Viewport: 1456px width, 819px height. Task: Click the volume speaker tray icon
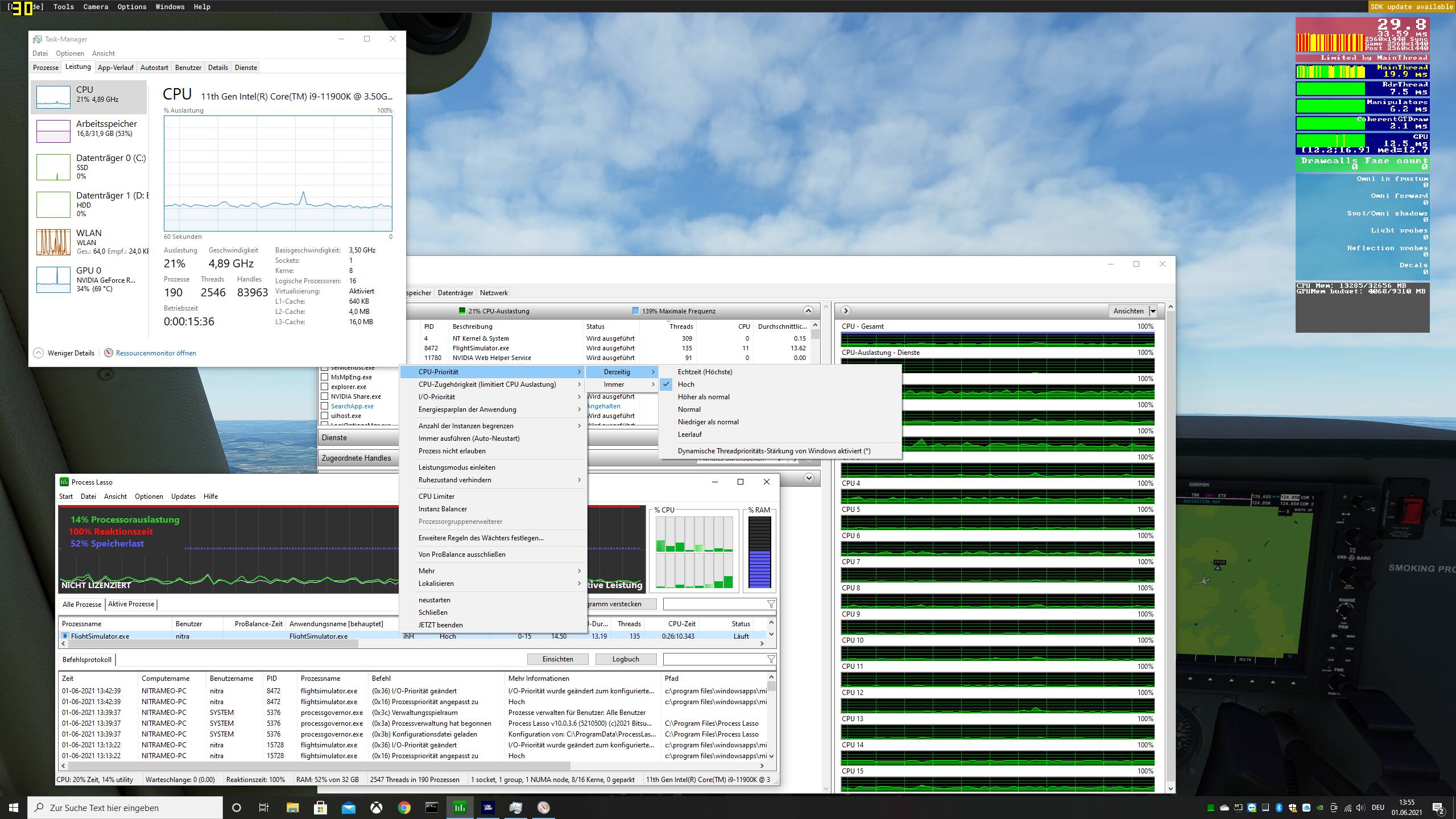[x=1360, y=808]
